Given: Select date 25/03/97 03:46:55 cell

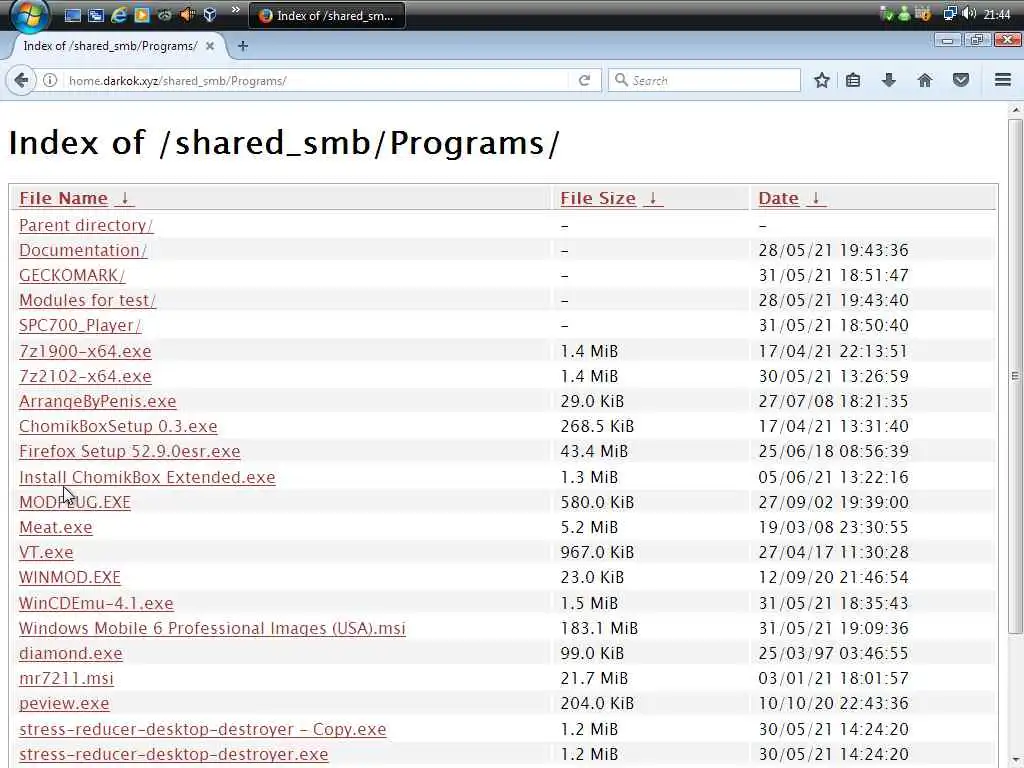Looking at the screenshot, I should pyautogui.click(x=833, y=653).
